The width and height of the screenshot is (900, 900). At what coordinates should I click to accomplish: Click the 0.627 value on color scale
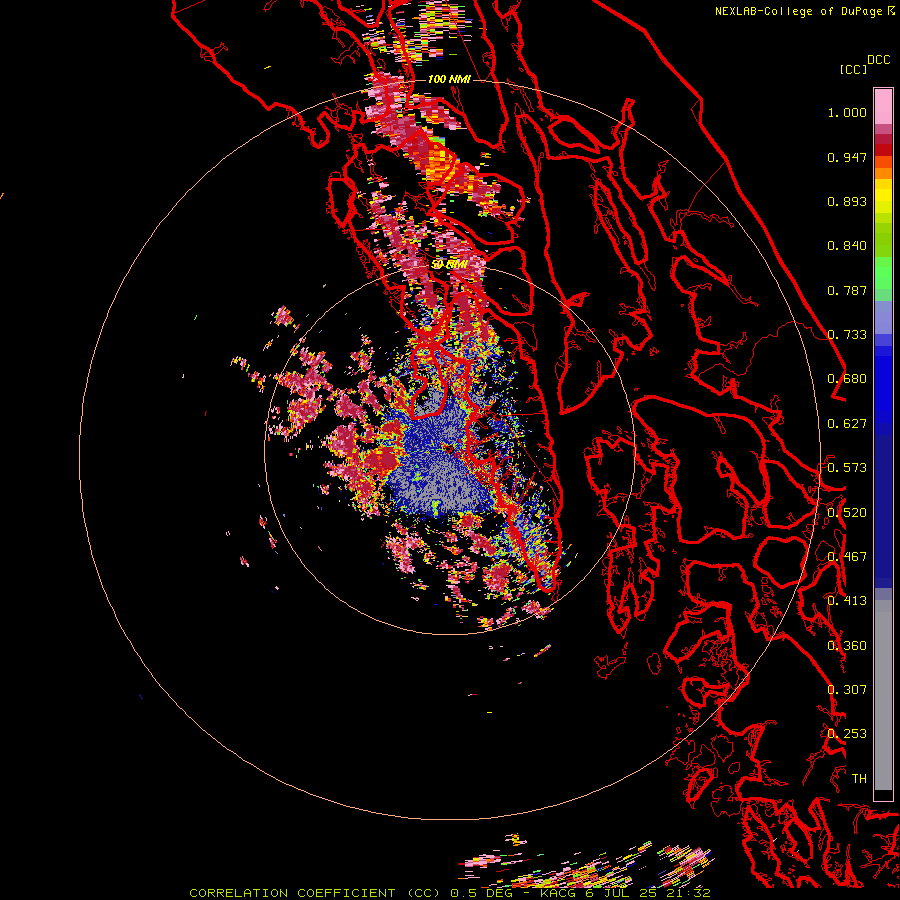tap(847, 424)
